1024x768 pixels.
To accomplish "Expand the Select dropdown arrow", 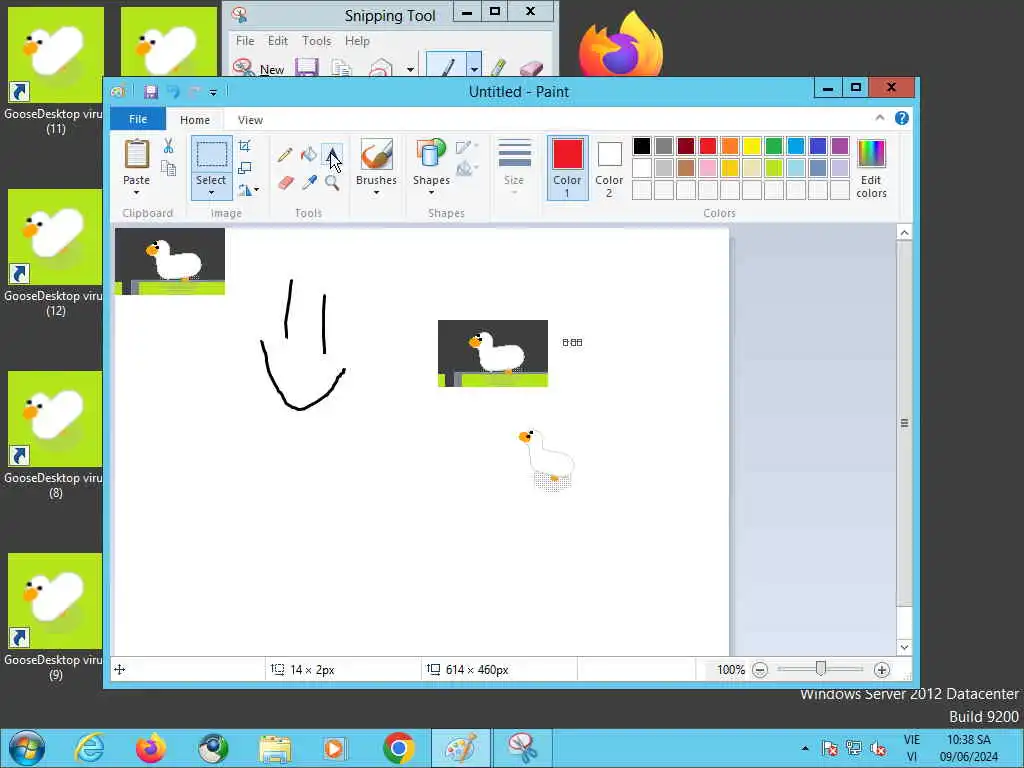I will point(211,193).
